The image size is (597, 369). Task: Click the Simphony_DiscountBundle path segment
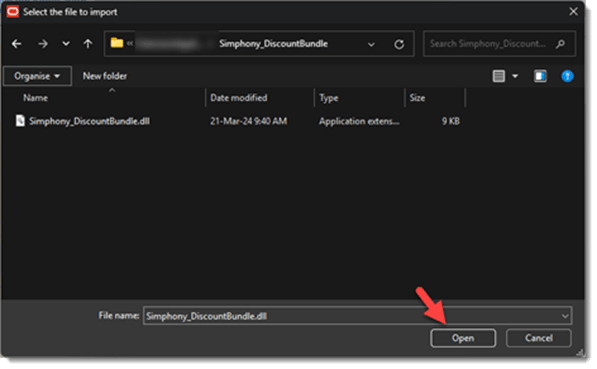[273, 43]
